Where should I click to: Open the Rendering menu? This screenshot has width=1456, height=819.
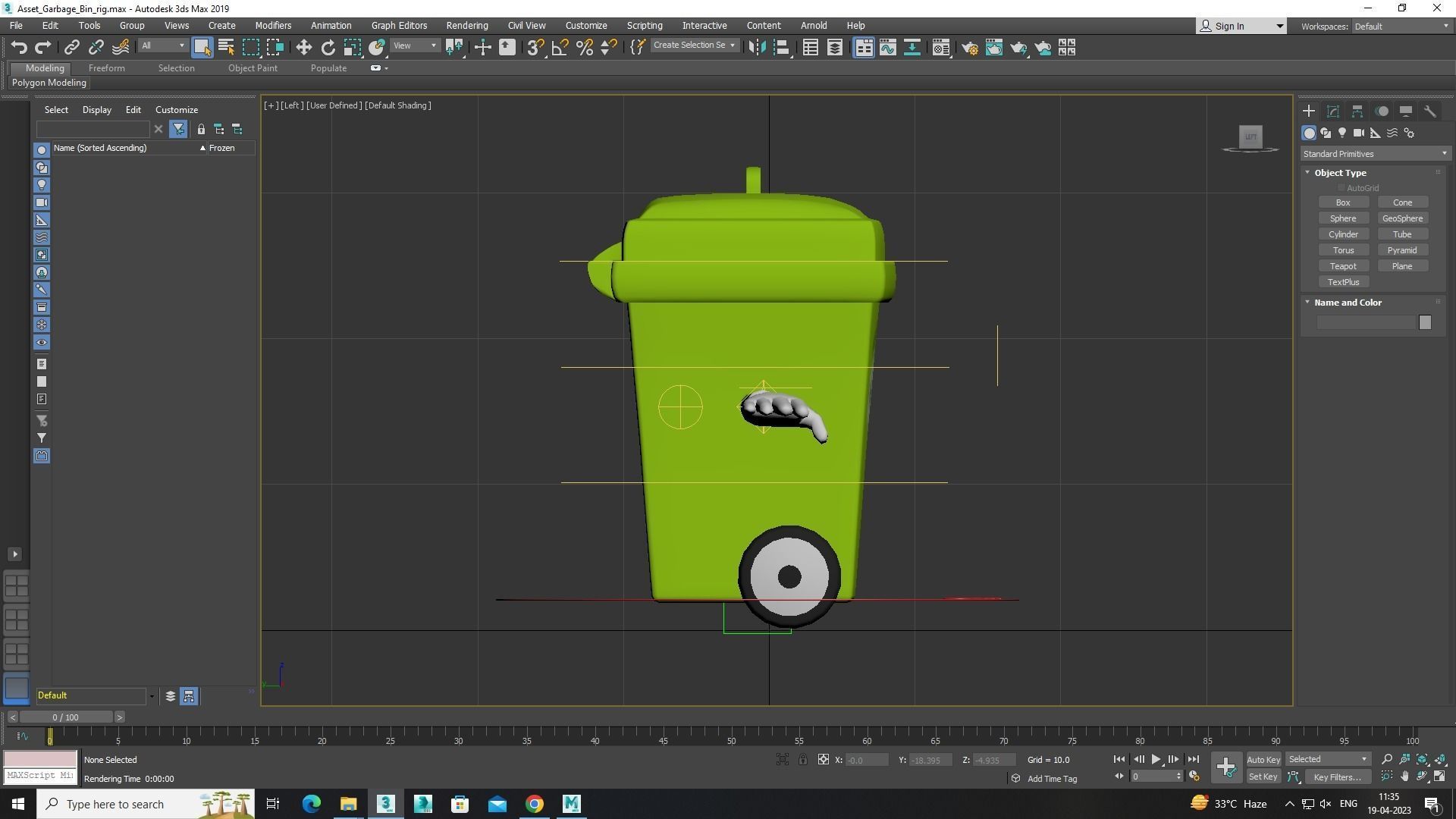coord(466,25)
